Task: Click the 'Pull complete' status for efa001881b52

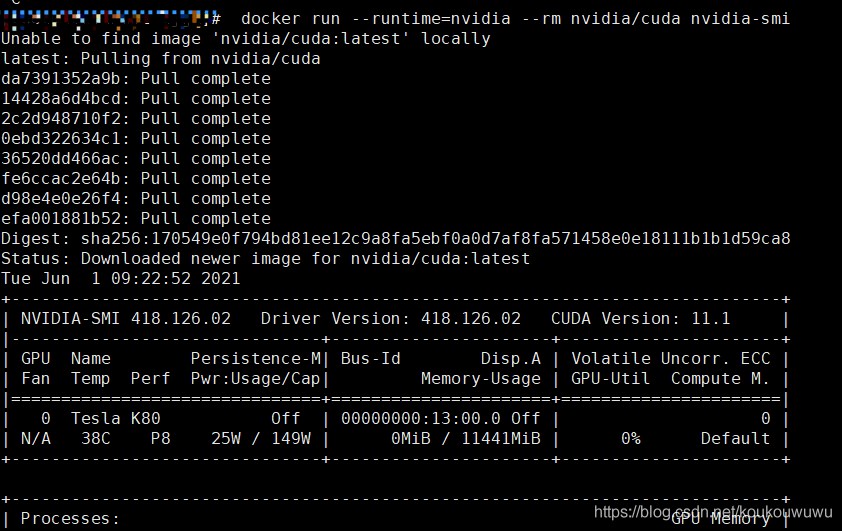Action: (x=206, y=219)
